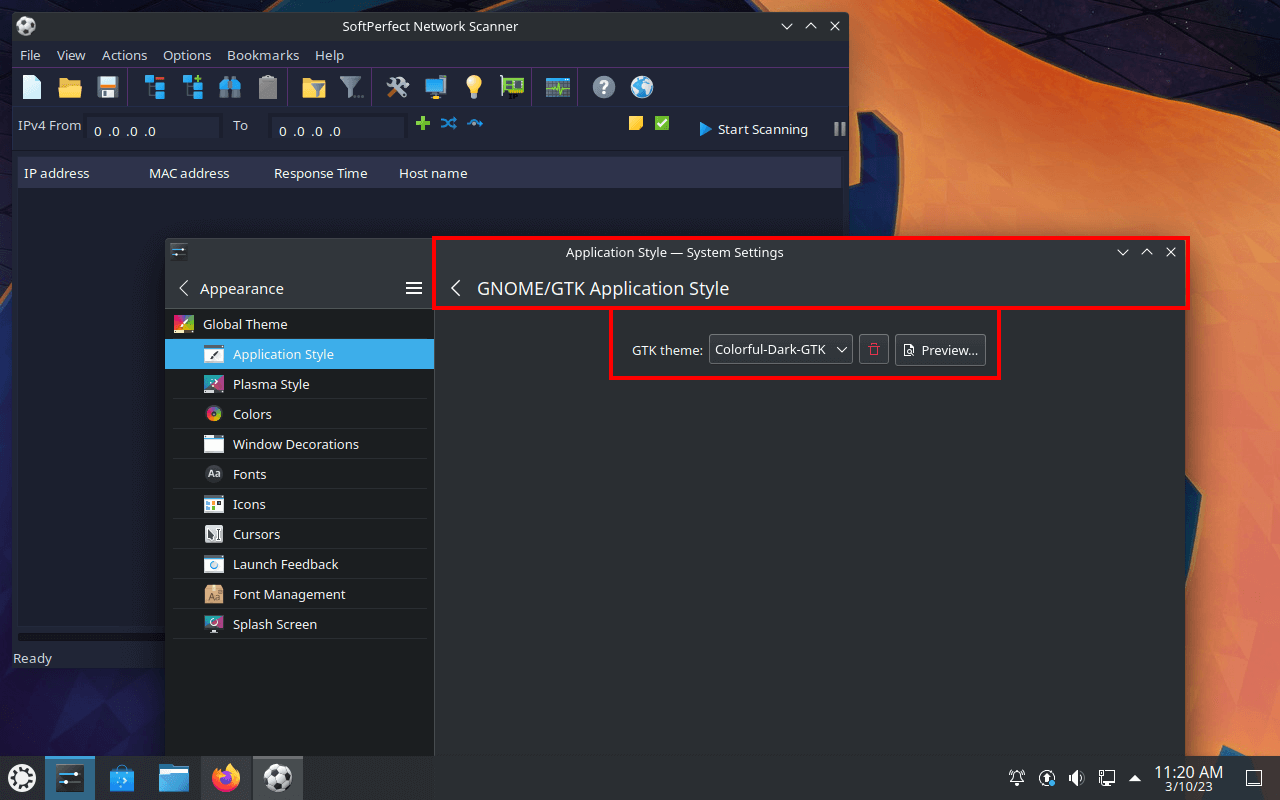Image resolution: width=1280 pixels, height=800 pixels.
Task: Open the Bookmarks menu
Action: 263,55
